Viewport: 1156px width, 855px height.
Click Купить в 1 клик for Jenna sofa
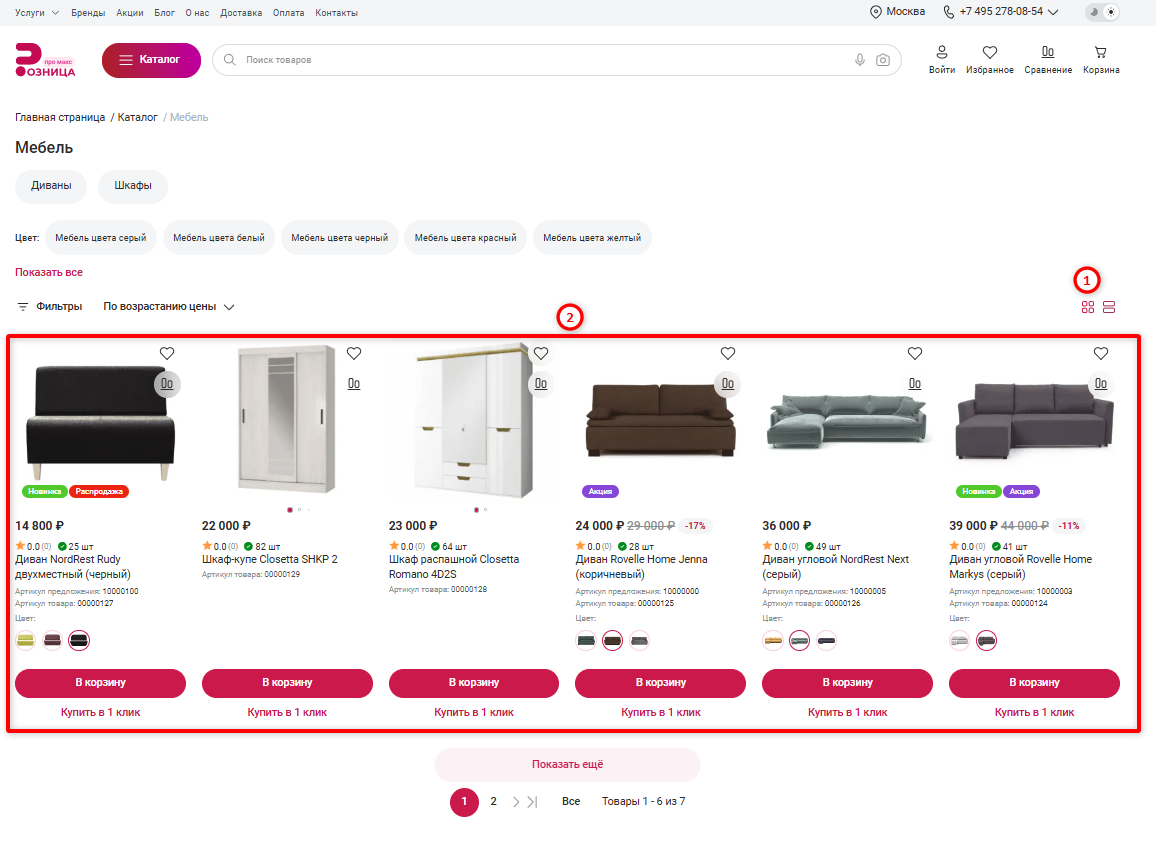click(x=661, y=713)
